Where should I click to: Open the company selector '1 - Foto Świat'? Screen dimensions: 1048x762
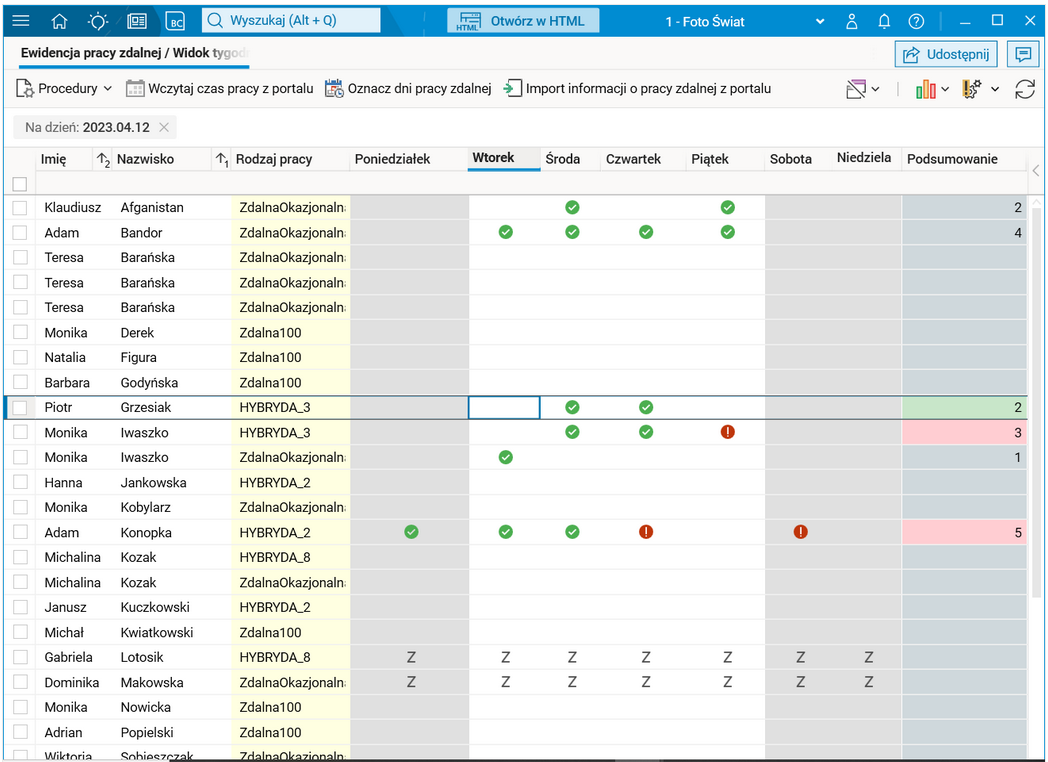[x=745, y=21]
